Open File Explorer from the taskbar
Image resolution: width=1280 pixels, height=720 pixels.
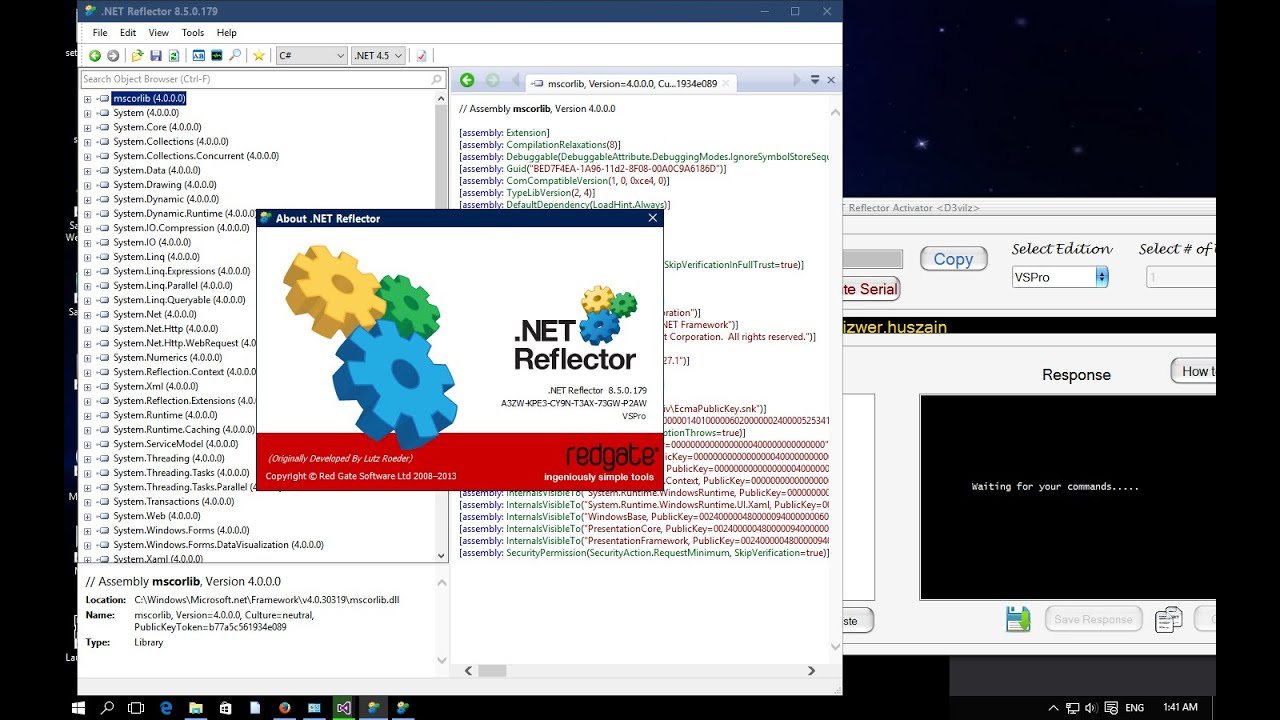coord(196,707)
